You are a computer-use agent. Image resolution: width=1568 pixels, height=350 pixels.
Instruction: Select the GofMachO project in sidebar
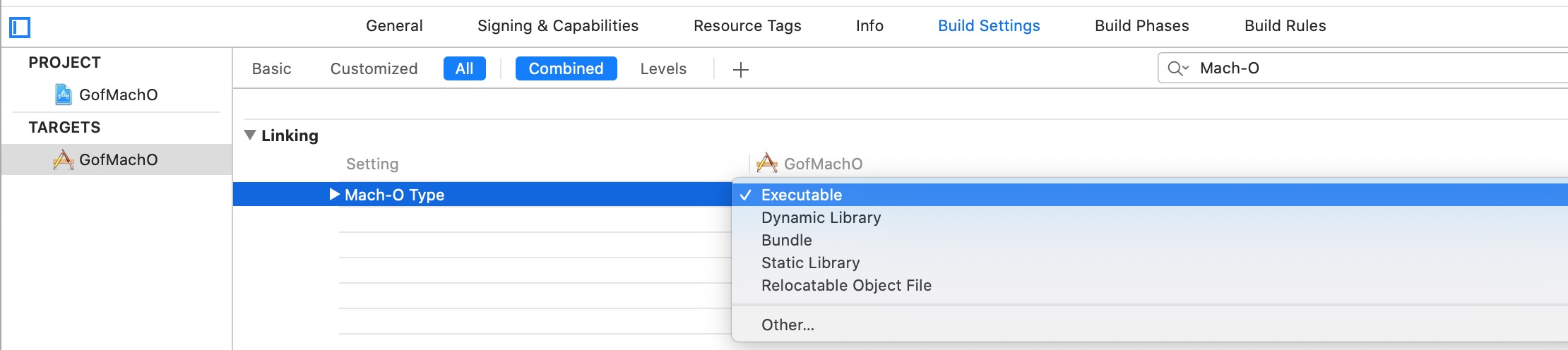coord(117,95)
